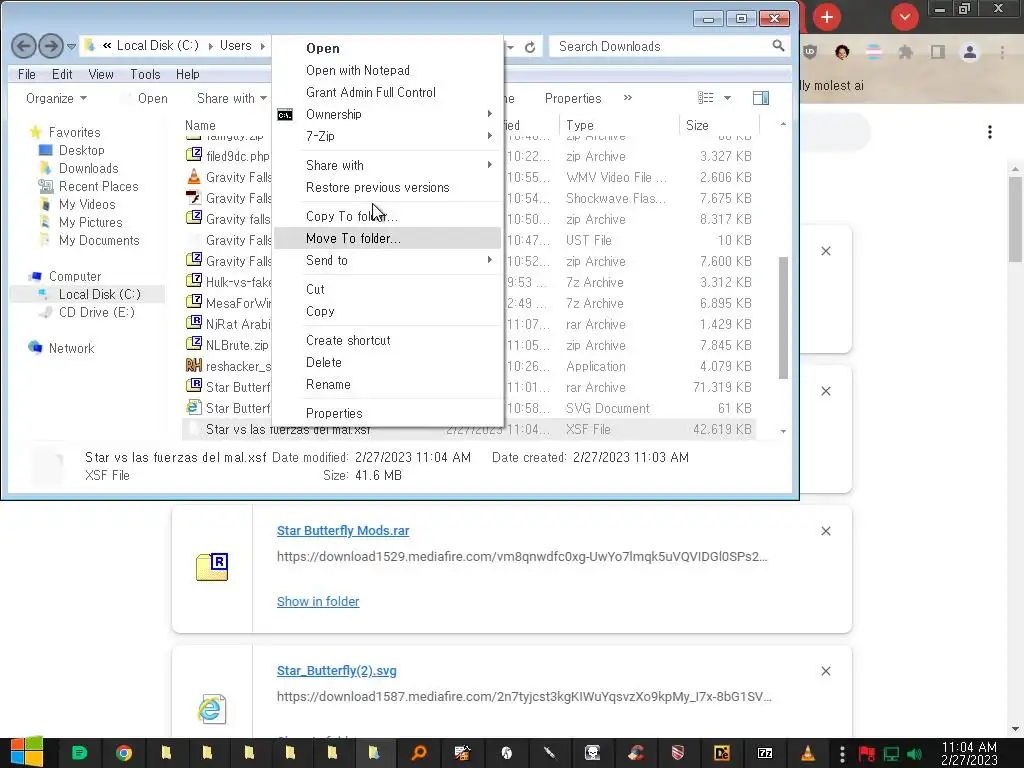Click the Star Butterfly Mods.rar link
Image resolution: width=1024 pixels, height=768 pixels.
coord(343,531)
